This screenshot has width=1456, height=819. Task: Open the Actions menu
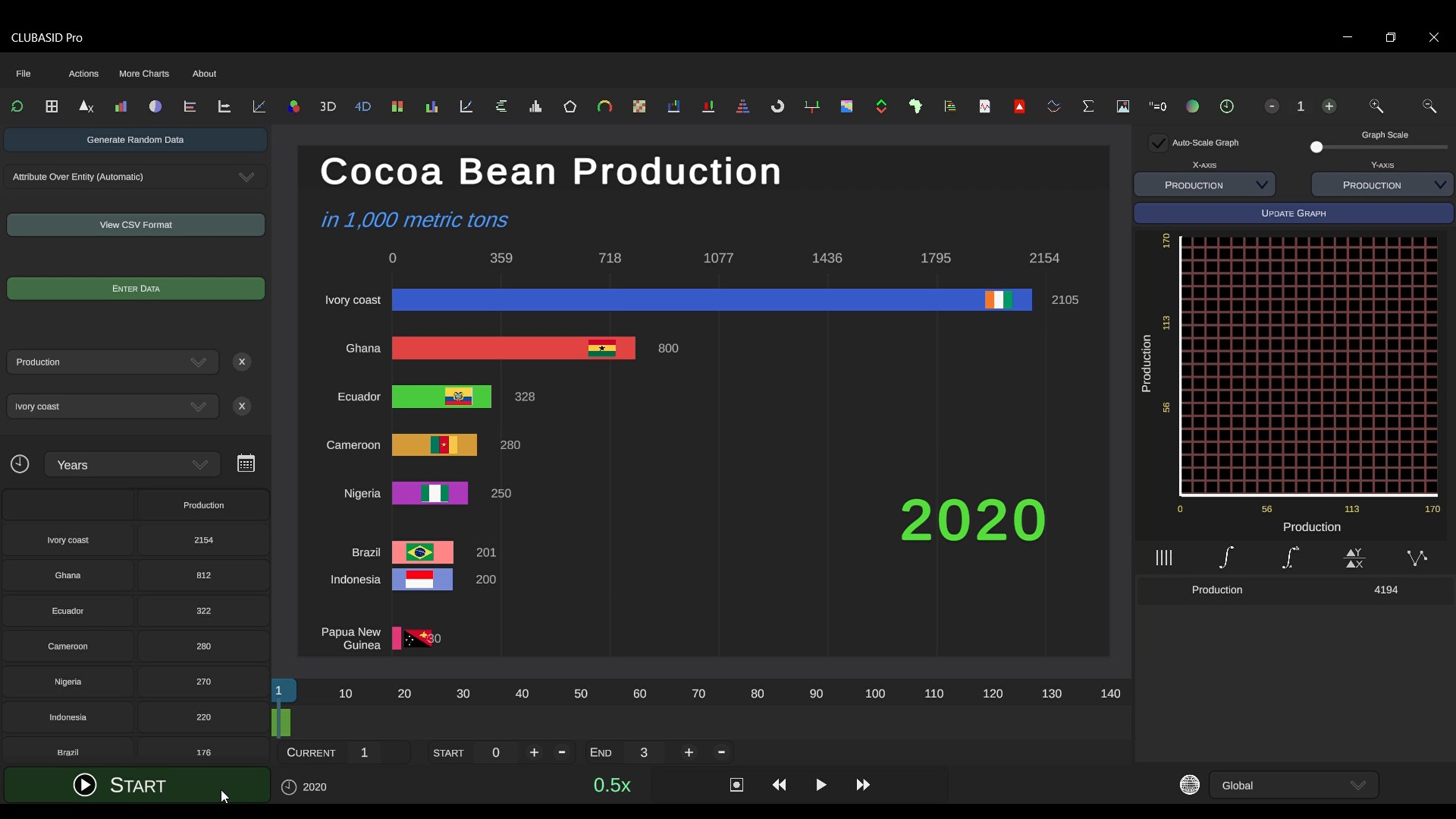click(x=83, y=74)
